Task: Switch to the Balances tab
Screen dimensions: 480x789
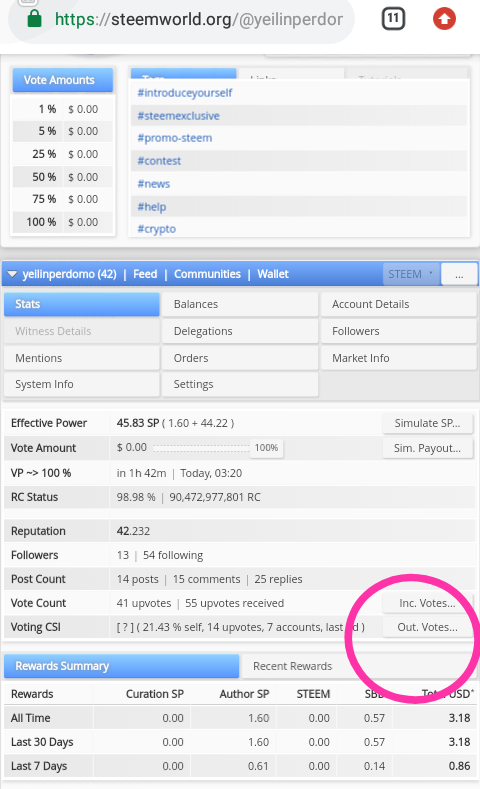Action: (240, 304)
